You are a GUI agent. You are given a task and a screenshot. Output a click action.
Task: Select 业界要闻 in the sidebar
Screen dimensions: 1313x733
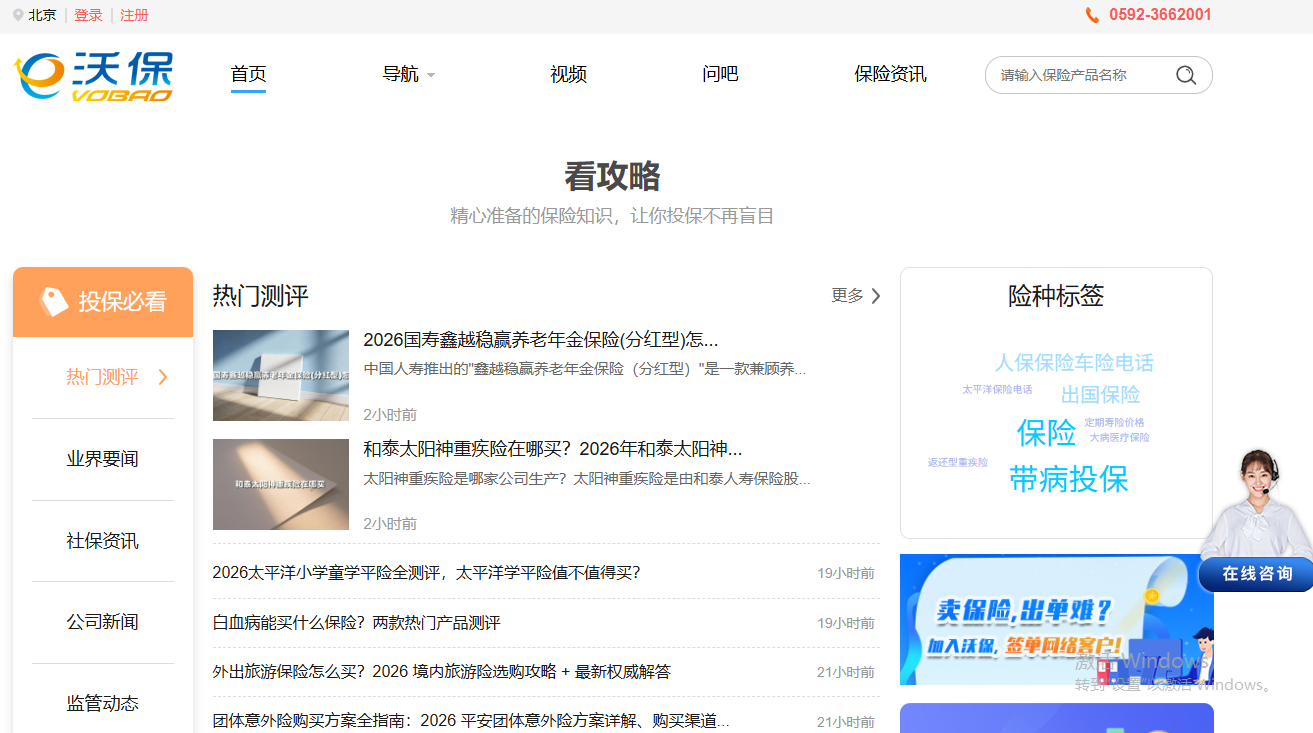102,459
